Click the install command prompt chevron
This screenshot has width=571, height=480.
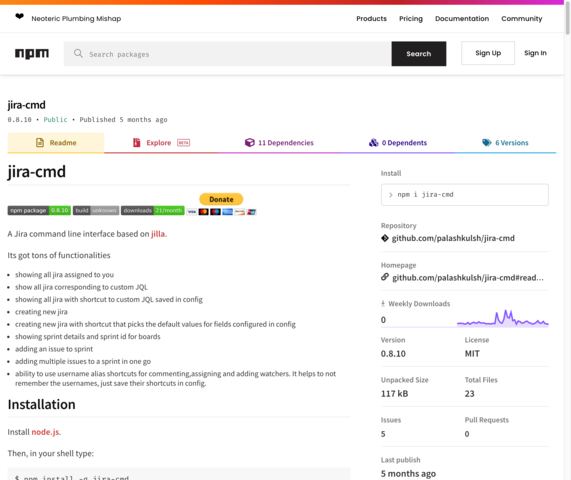coord(390,195)
